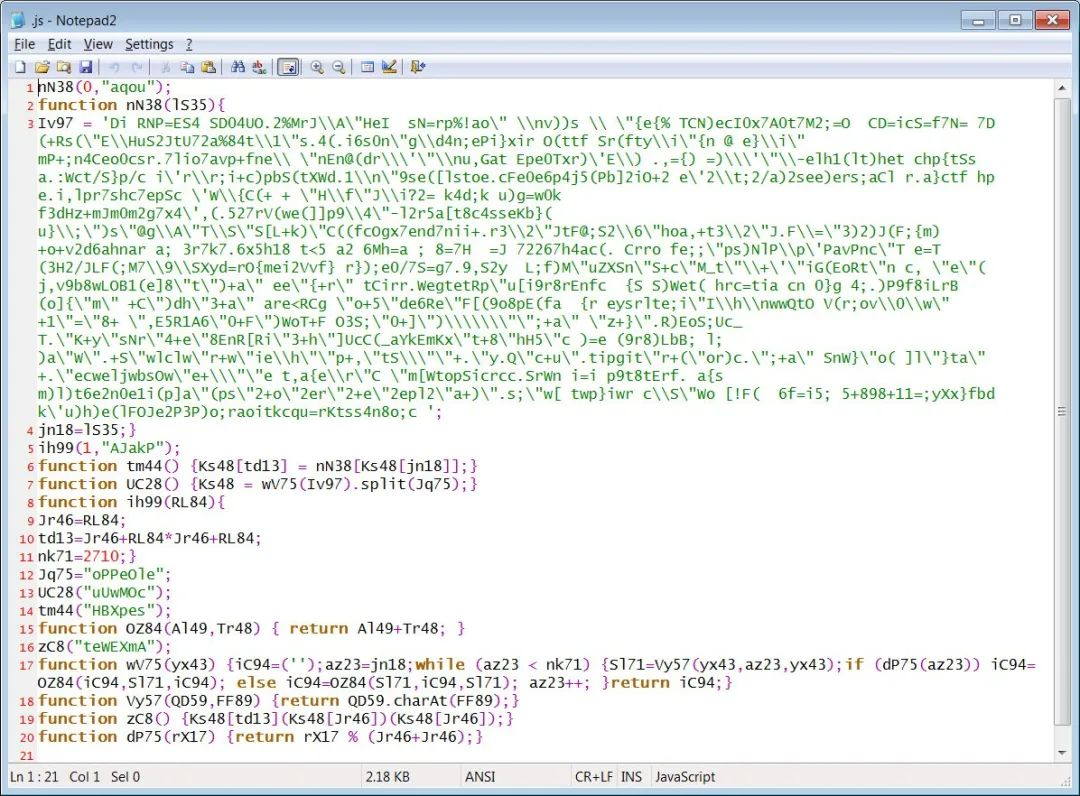Zoom in with the magnifier plus icon
Image resolution: width=1080 pixels, height=796 pixels.
pos(317,67)
